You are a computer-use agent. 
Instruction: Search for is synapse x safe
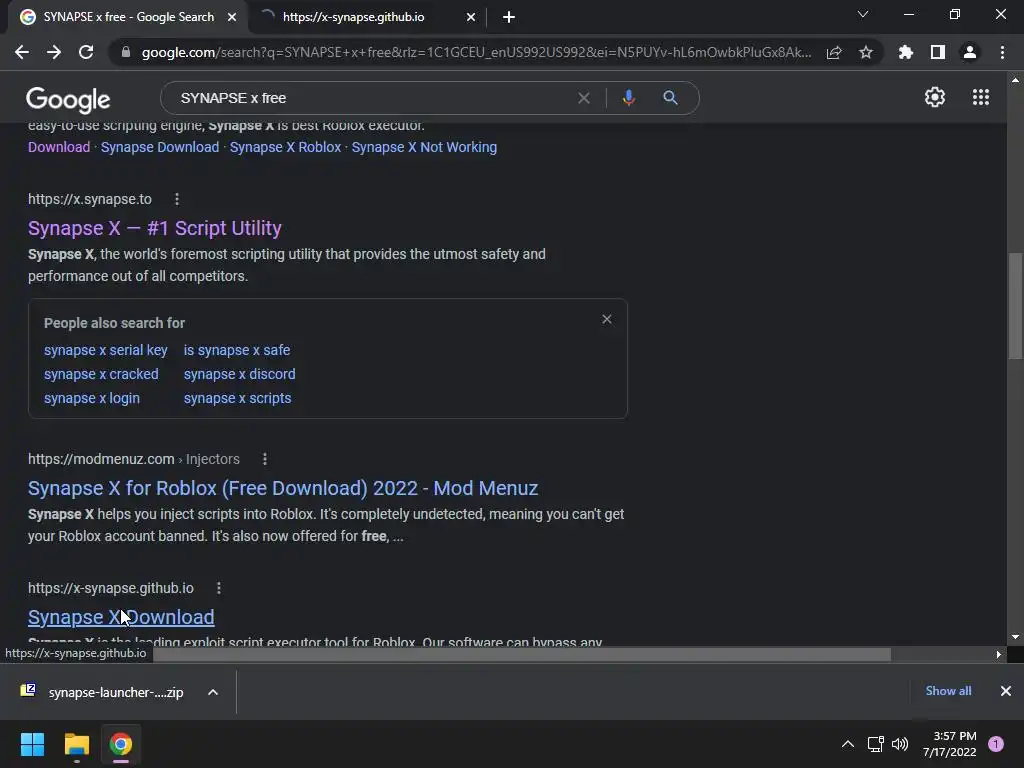click(x=237, y=350)
